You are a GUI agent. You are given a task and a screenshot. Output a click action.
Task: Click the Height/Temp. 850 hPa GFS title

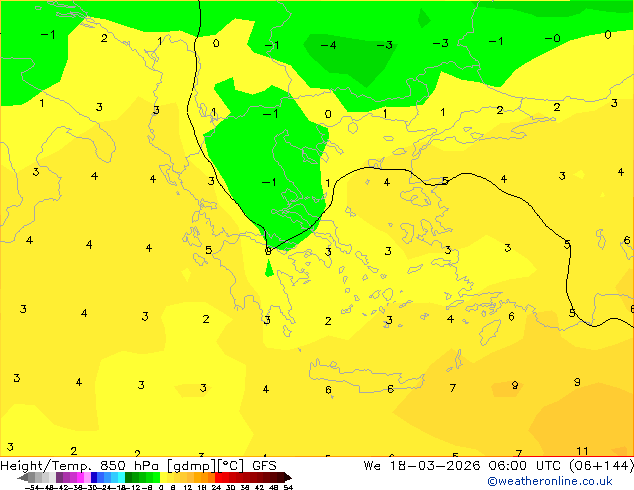[138, 466]
